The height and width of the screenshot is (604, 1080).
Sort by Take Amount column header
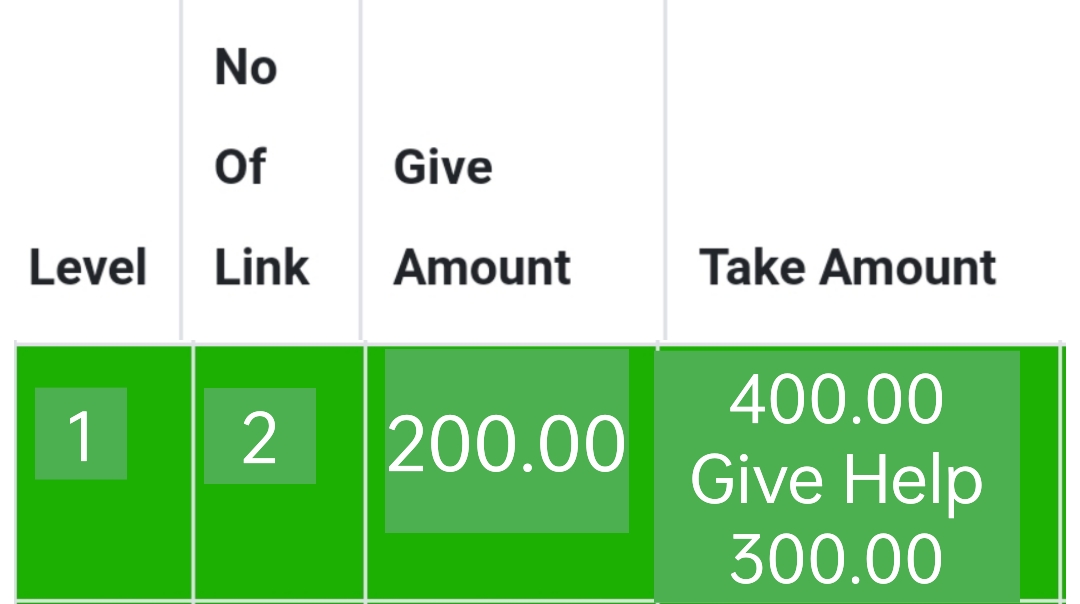(847, 267)
